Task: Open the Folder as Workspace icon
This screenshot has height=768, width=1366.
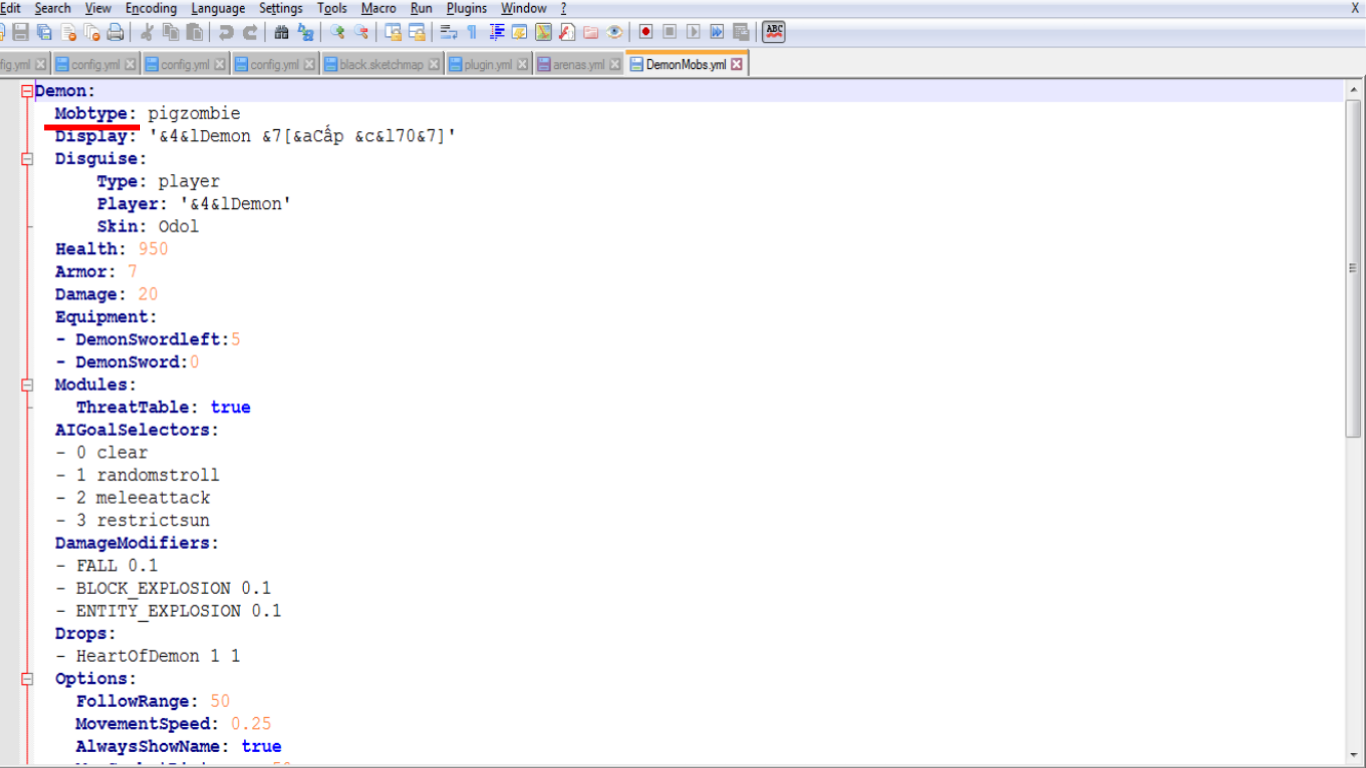Action: (x=591, y=32)
